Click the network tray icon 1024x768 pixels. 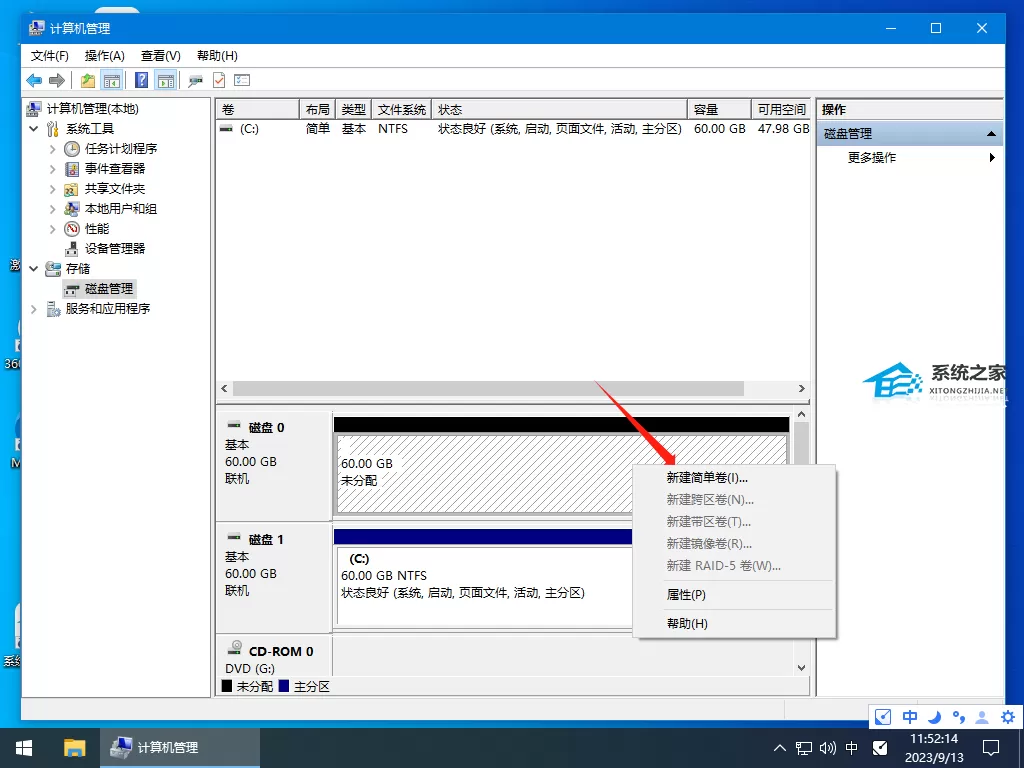pos(804,748)
